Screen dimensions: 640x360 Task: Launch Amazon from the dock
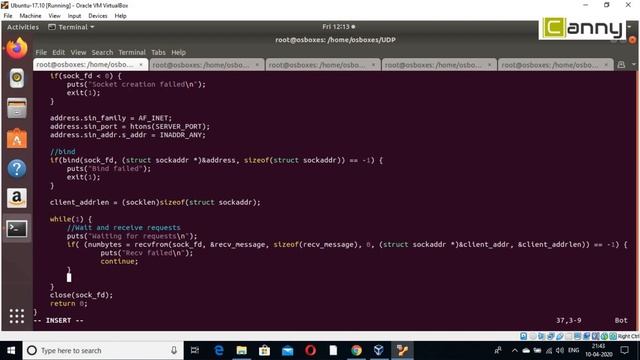click(x=17, y=198)
